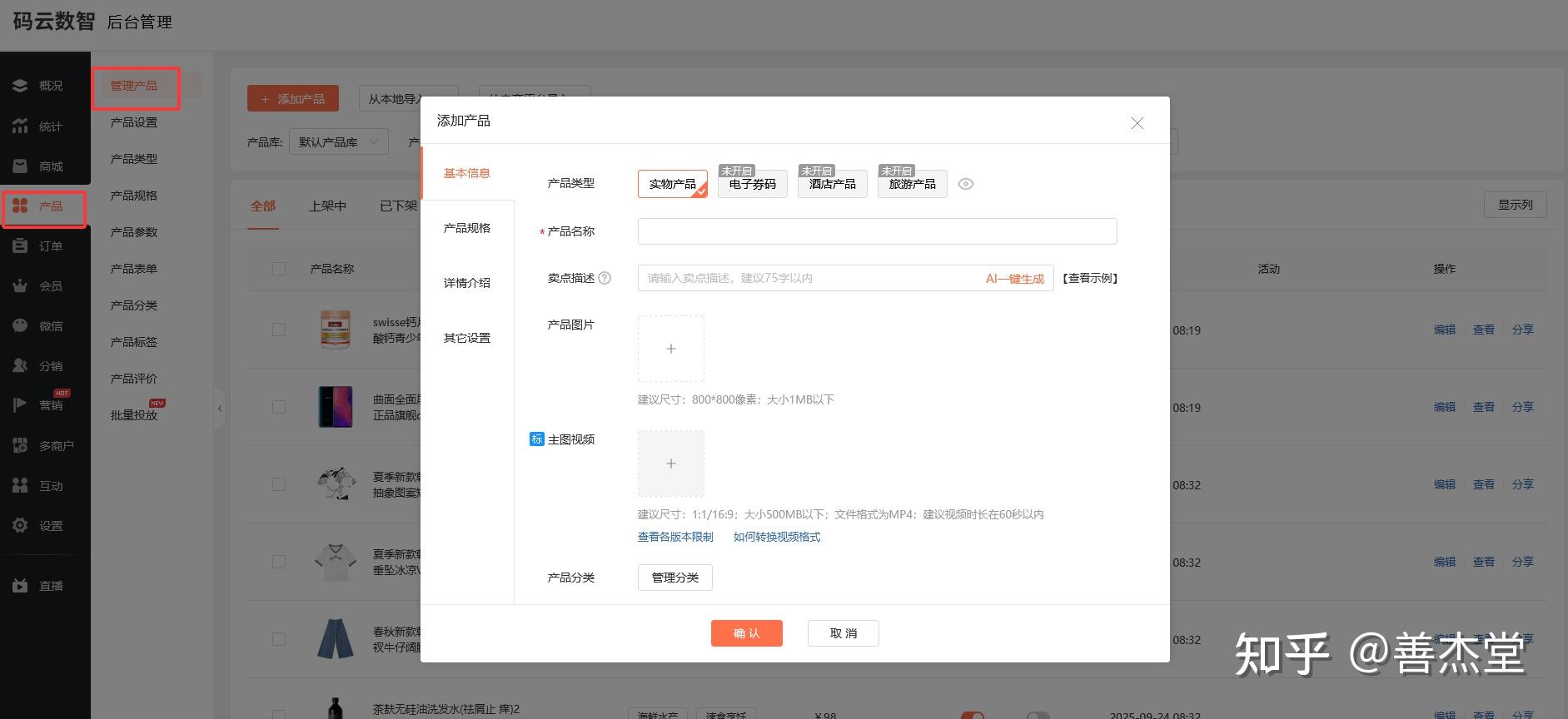This screenshot has width=1568, height=719.
Task: Check the swisse product row checkbox
Action: (x=279, y=330)
